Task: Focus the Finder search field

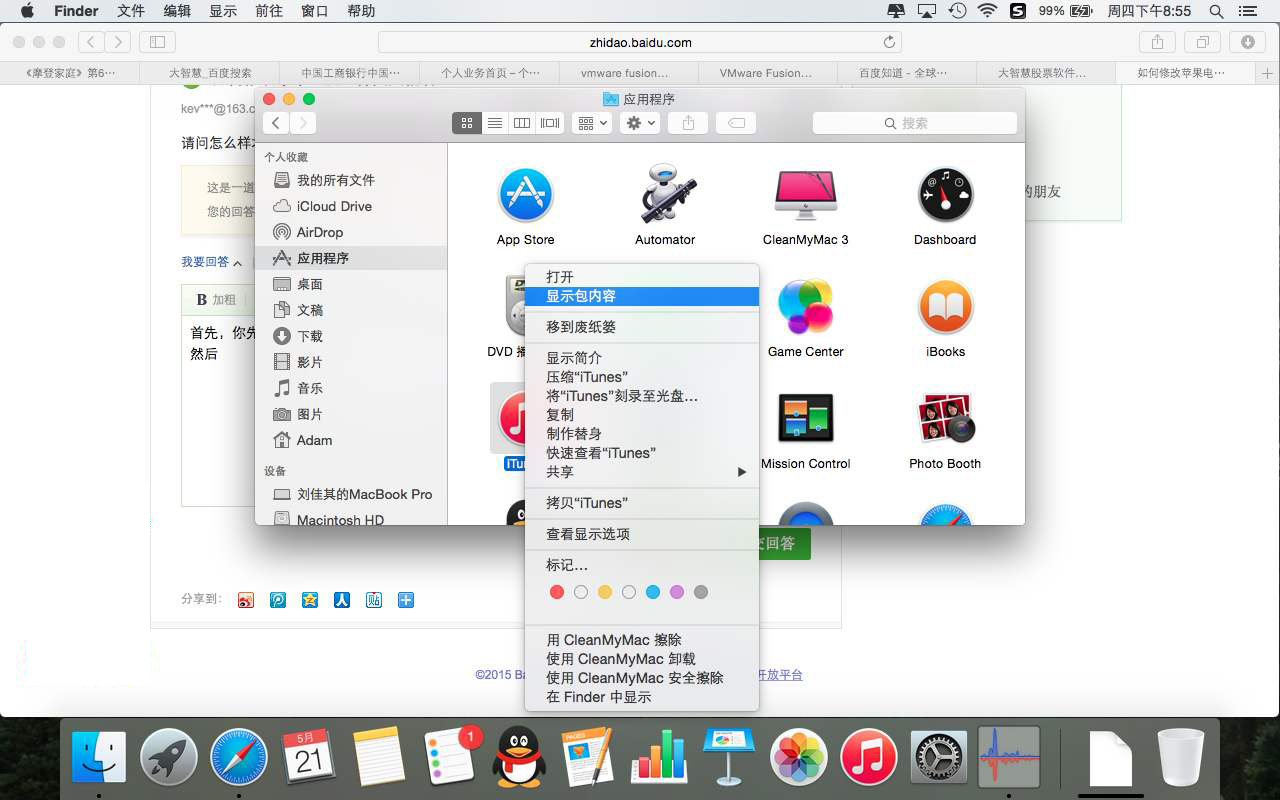Action: (915, 123)
